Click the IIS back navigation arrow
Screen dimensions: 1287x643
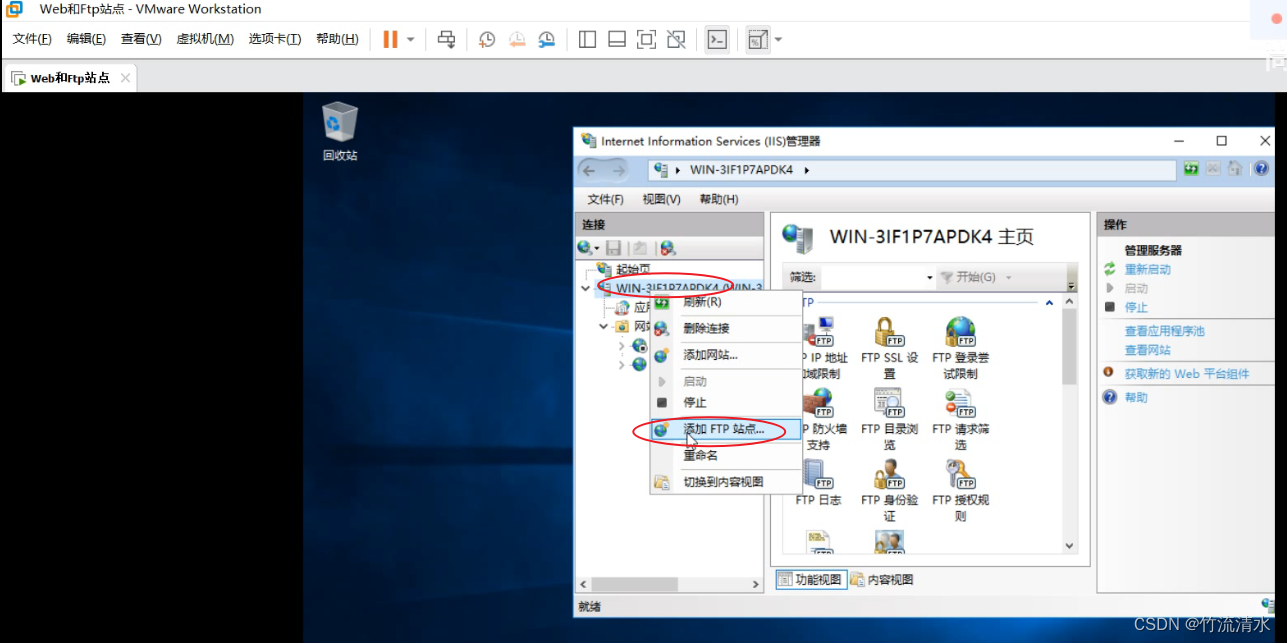pos(590,170)
